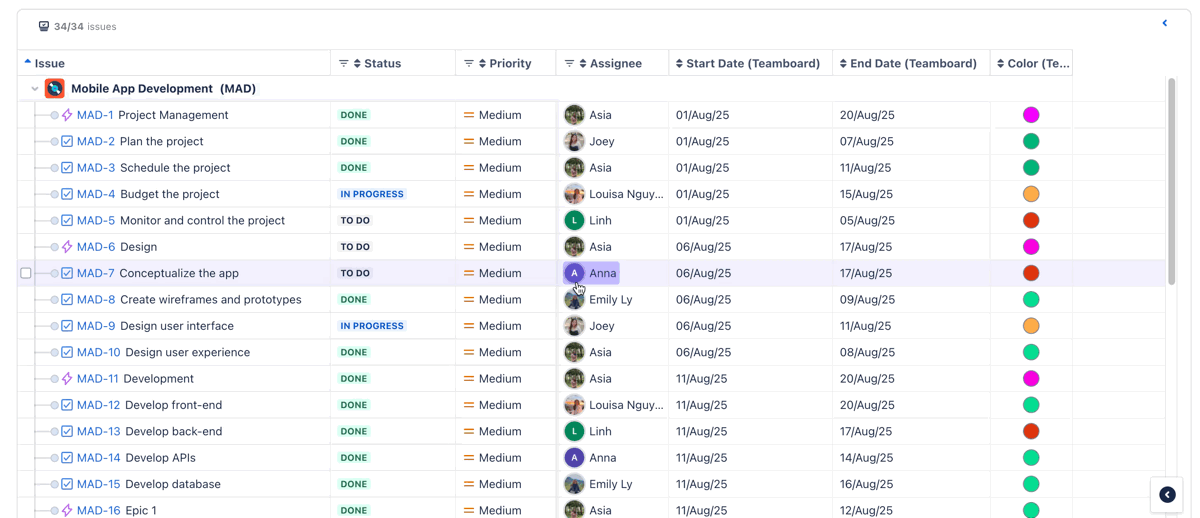The image size is (1200, 518).
Task: Click the magenta color swatch for MAD-6
Action: (1031, 247)
